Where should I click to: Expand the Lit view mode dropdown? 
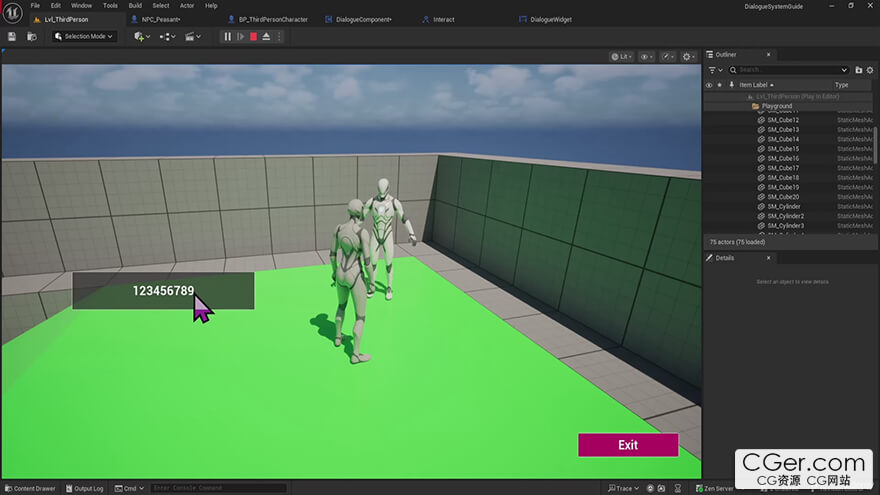tap(622, 57)
